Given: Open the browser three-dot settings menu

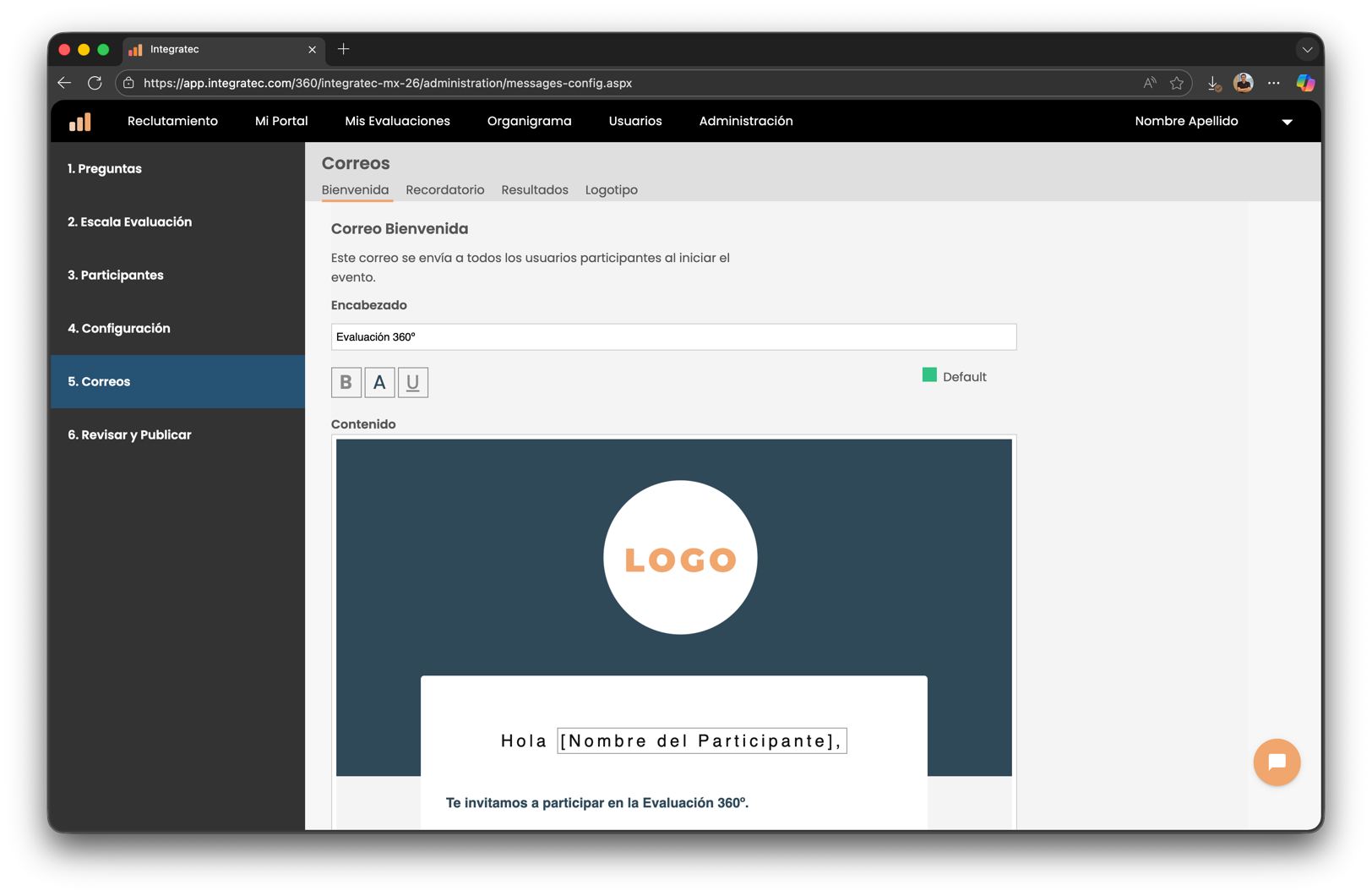Looking at the screenshot, I should pyautogui.click(x=1273, y=83).
